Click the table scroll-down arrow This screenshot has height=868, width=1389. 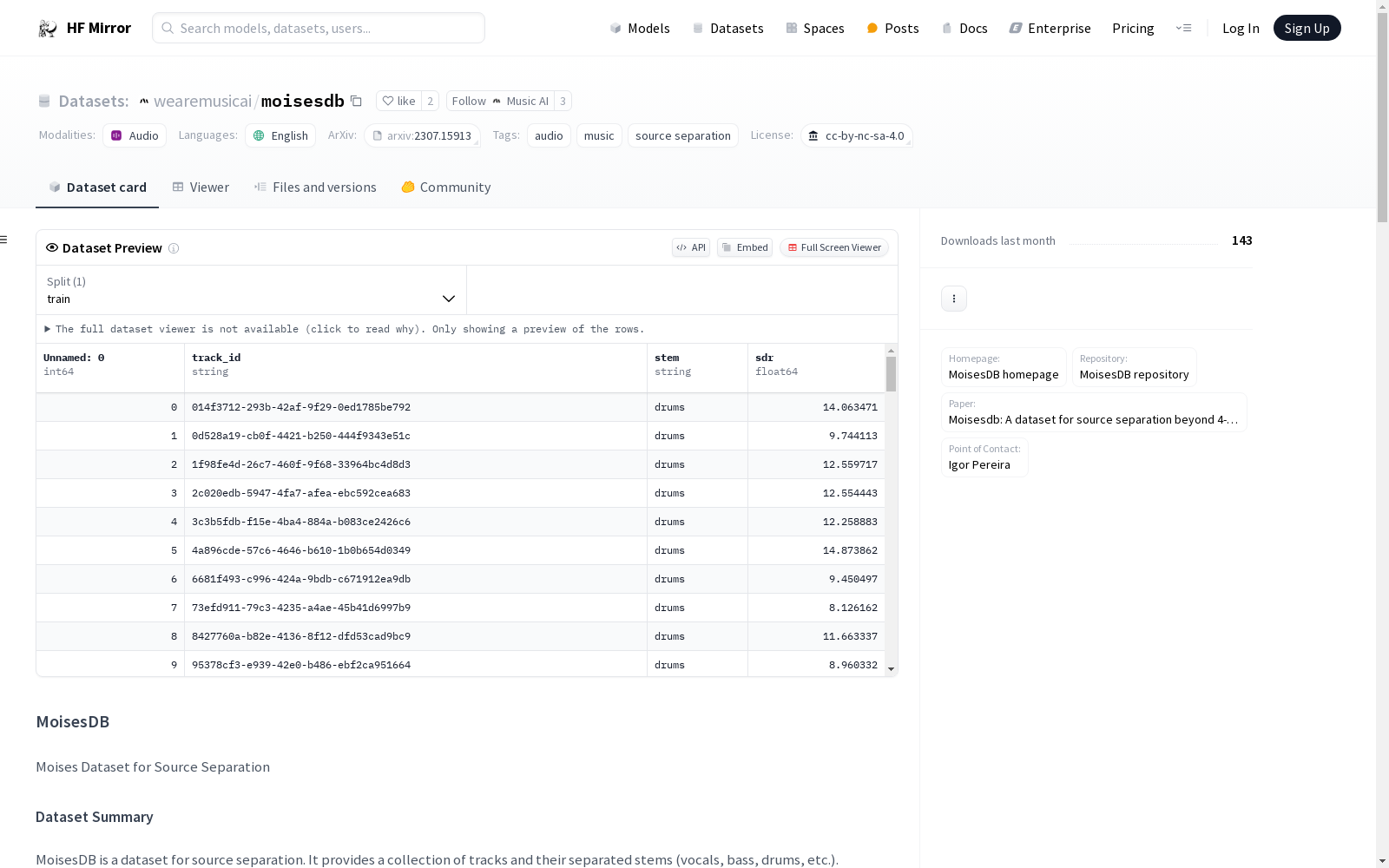(891, 669)
